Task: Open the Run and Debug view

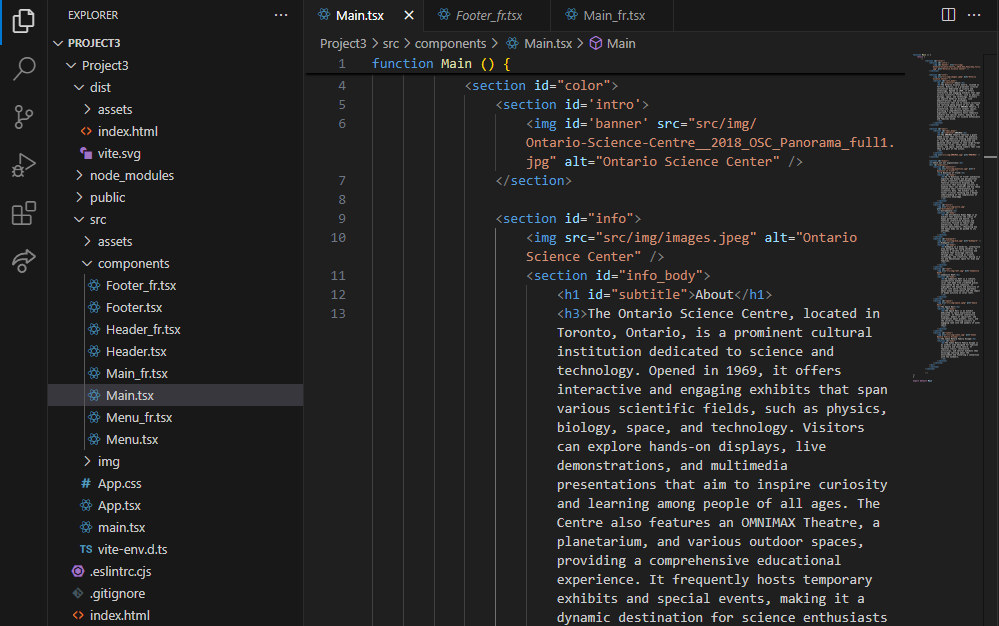Action: point(23,165)
